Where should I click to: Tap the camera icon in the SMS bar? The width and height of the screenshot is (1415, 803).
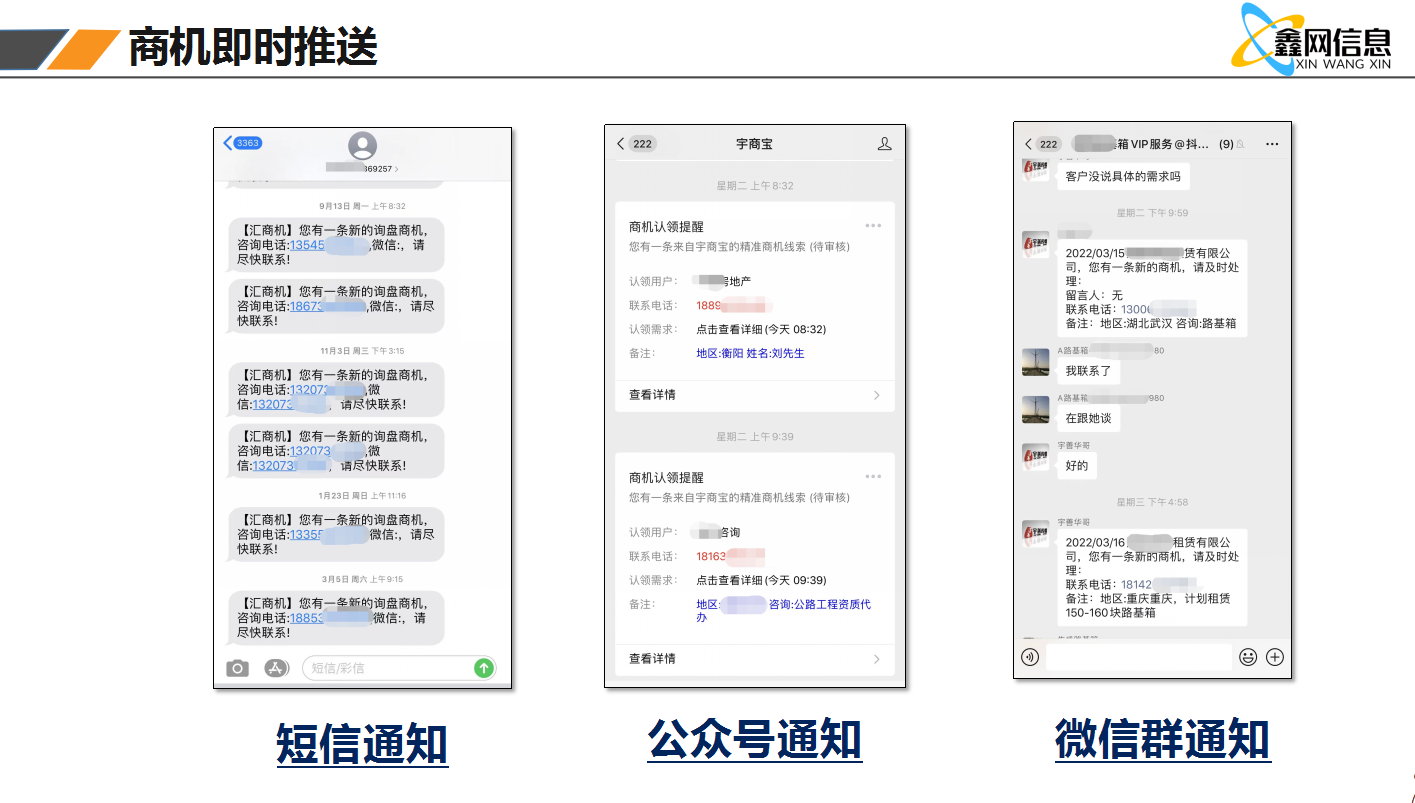click(x=237, y=668)
